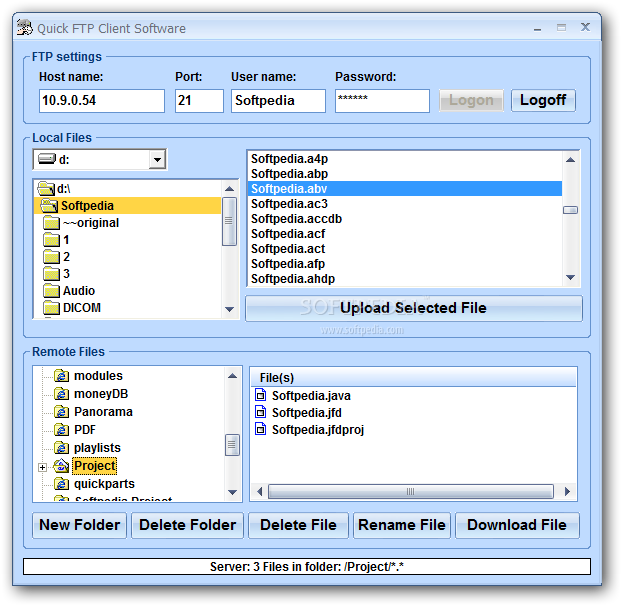
Task: Click the folder icon named 3
Action: pyautogui.click(x=52, y=274)
